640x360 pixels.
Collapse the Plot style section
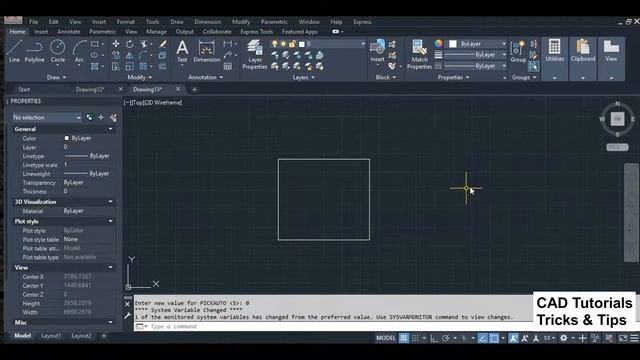(x=110, y=221)
